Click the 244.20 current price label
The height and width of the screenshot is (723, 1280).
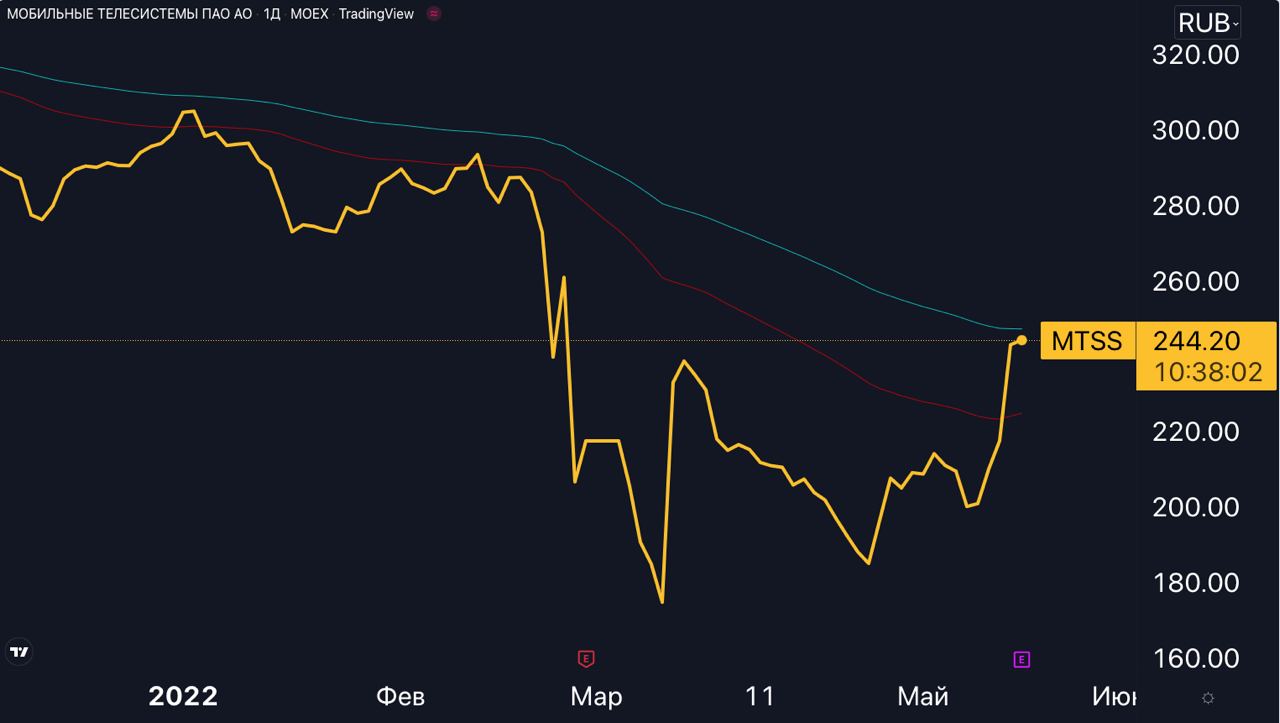(x=1196, y=341)
